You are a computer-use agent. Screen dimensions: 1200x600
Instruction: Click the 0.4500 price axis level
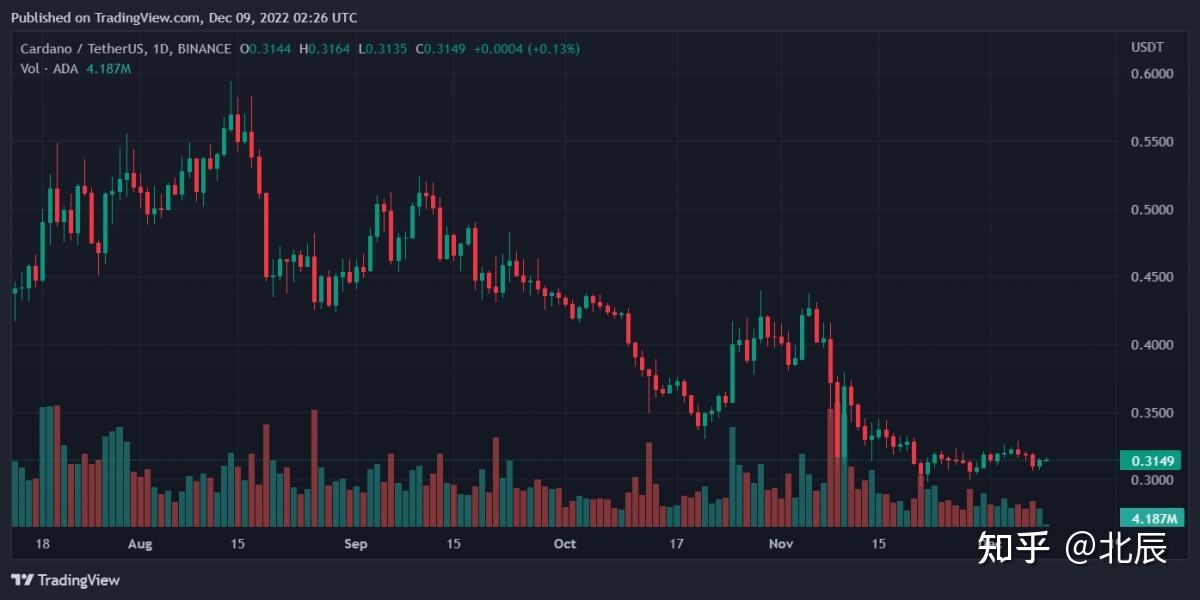pos(1151,277)
